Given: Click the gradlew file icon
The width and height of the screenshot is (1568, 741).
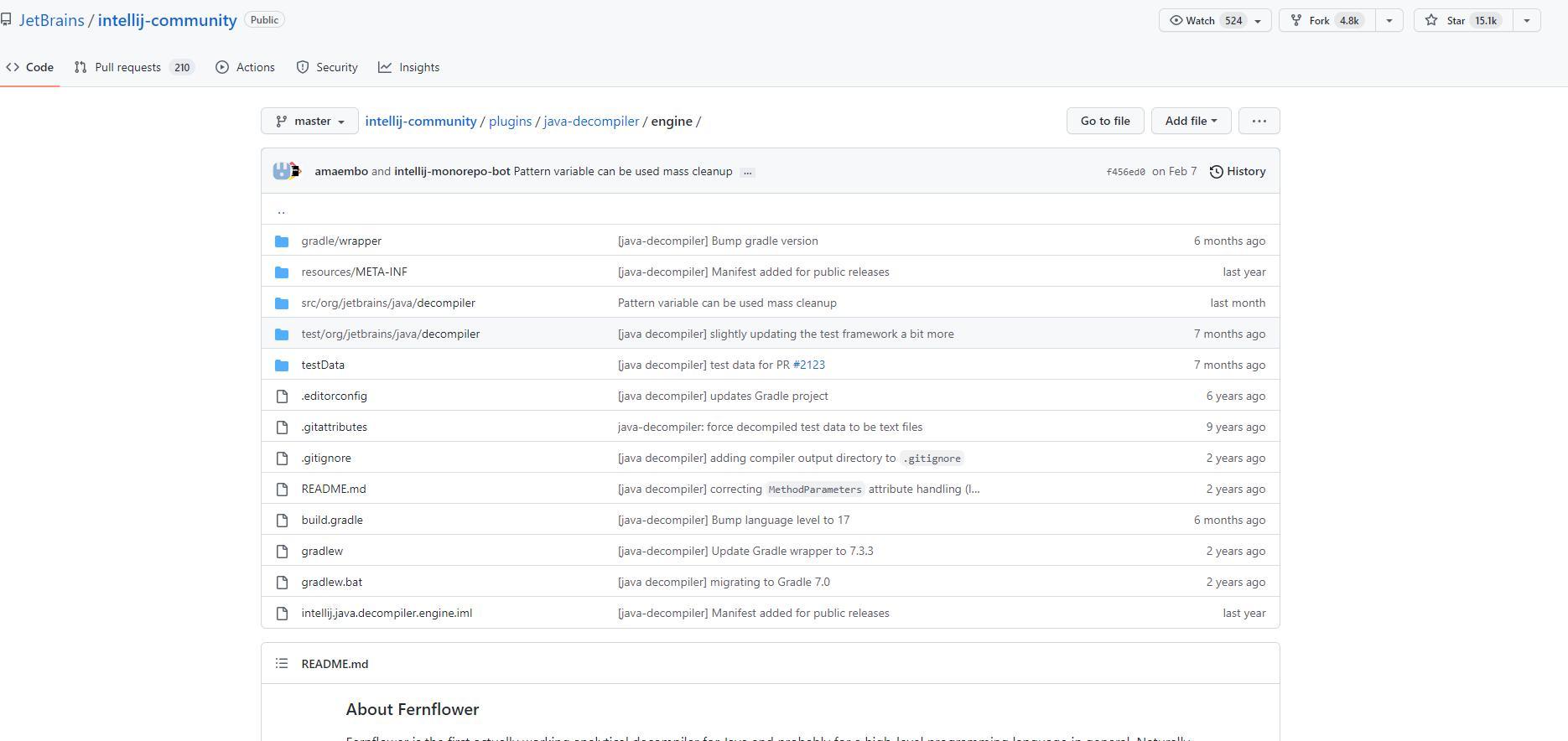Looking at the screenshot, I should click(x=282, y=551).
